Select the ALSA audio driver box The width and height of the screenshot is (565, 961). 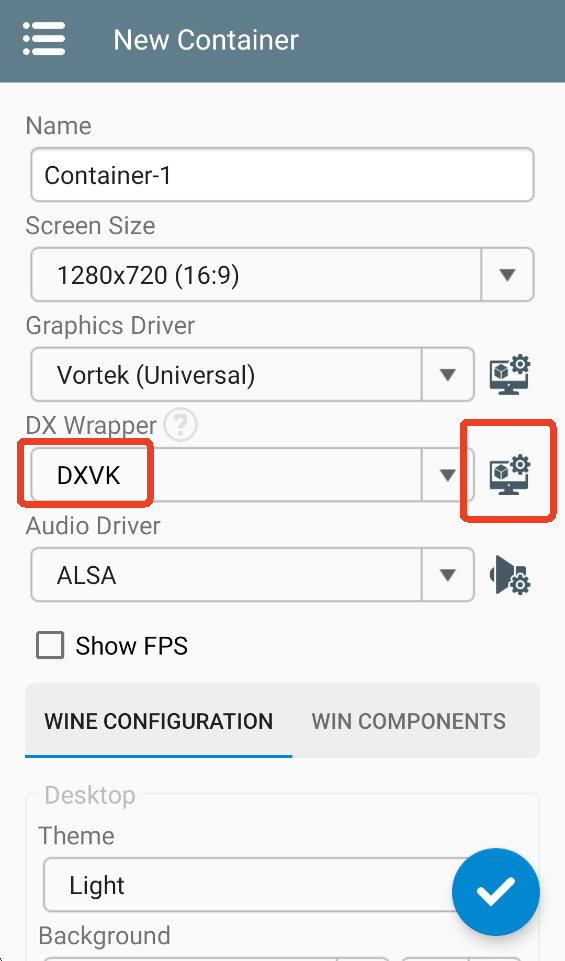(x=252, y=575)
